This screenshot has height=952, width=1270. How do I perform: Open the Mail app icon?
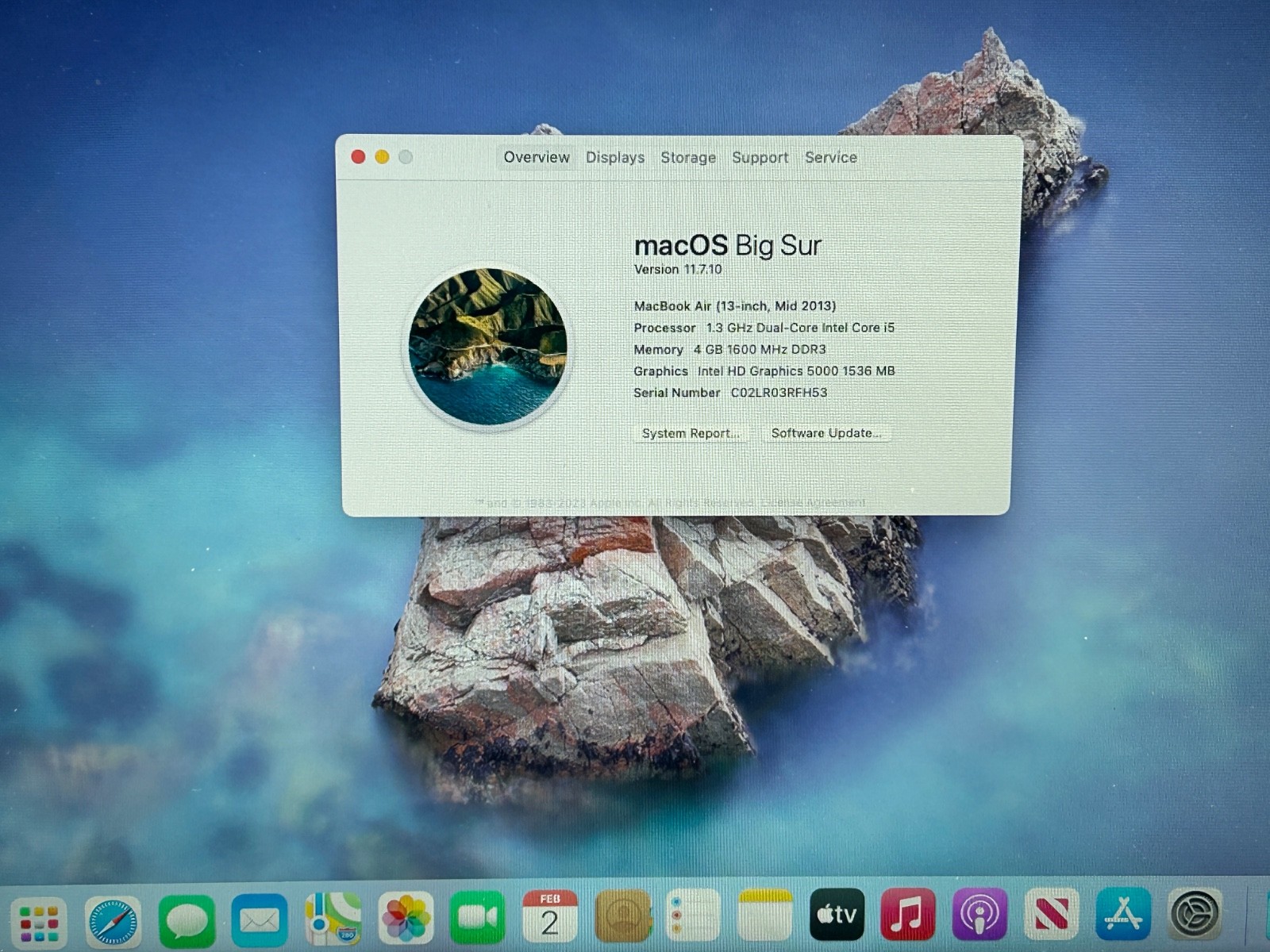click(x=259, y=920)
